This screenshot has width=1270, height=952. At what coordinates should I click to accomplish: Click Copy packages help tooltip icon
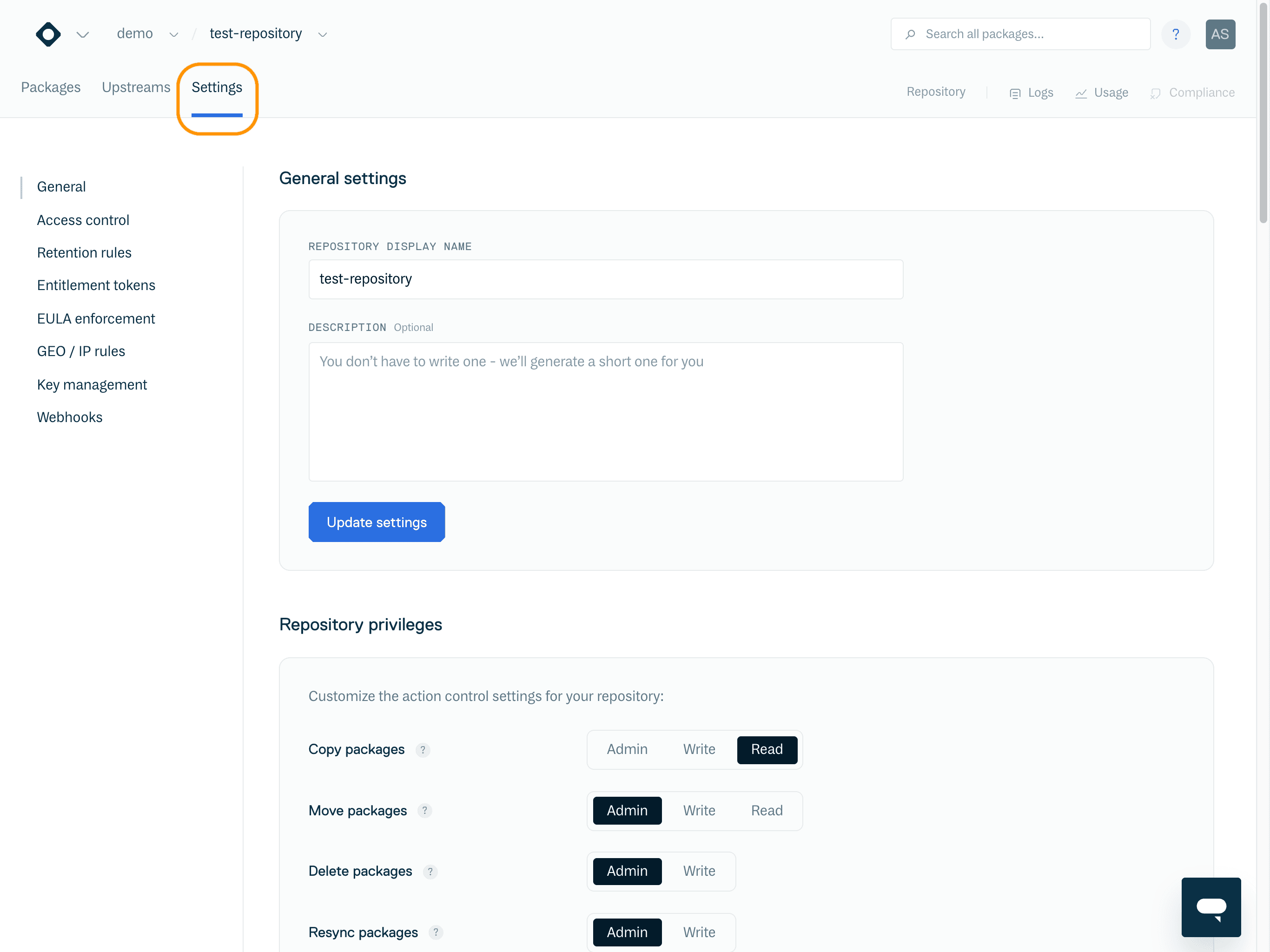tap(423, 750)
